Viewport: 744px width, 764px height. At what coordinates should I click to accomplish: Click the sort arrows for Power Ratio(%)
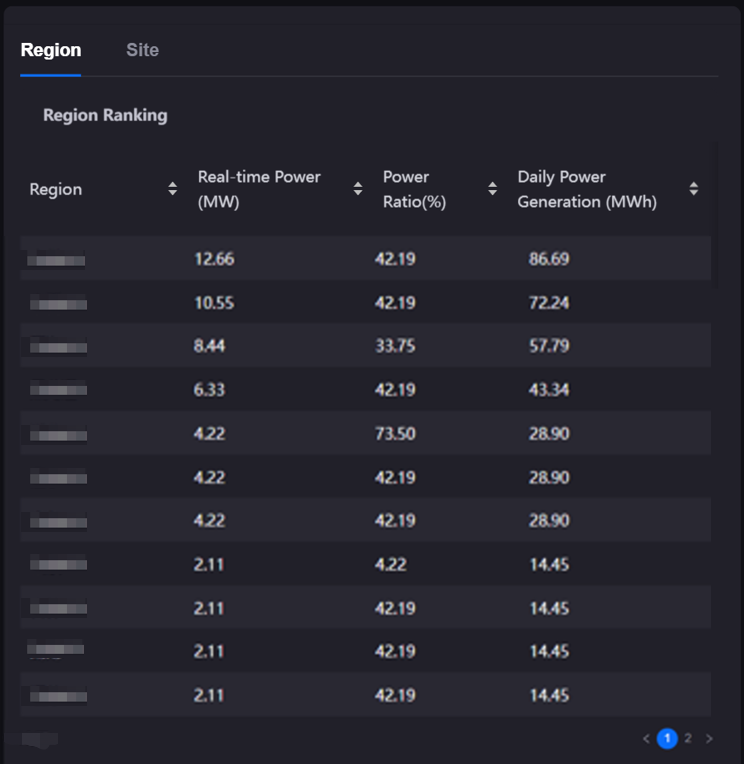tap(492, 189)
